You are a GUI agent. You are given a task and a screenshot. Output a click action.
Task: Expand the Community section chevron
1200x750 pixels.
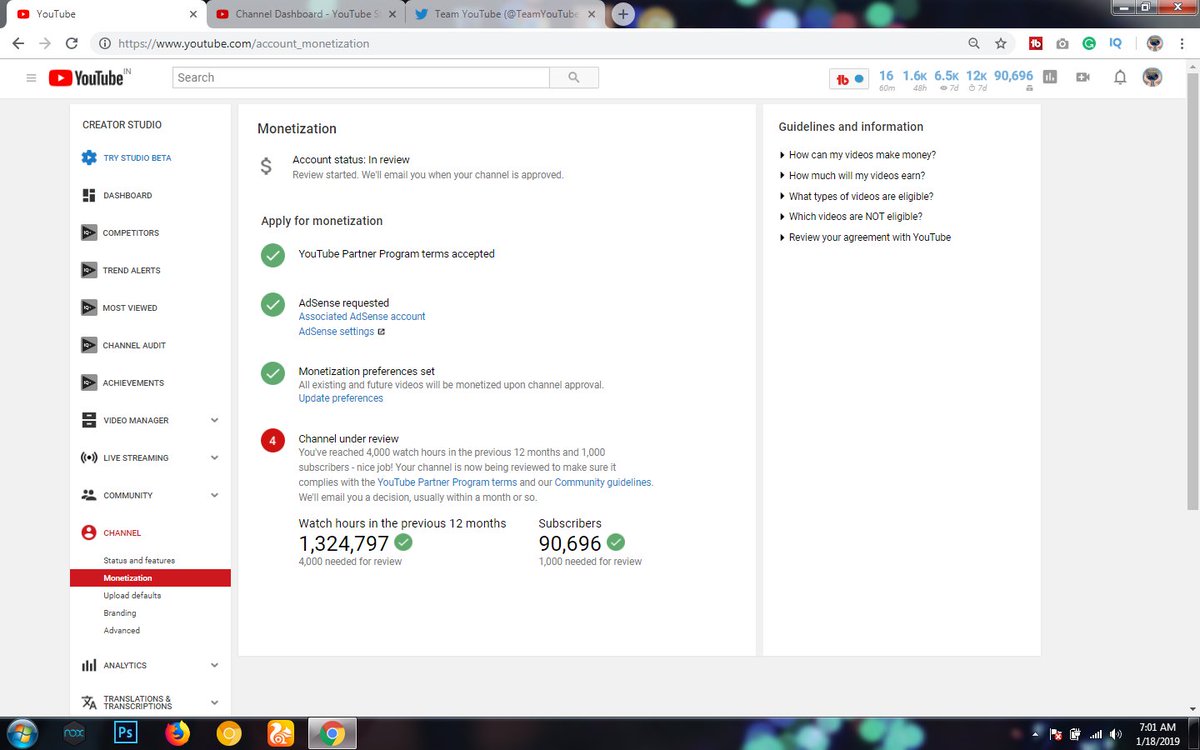point(214,495)
